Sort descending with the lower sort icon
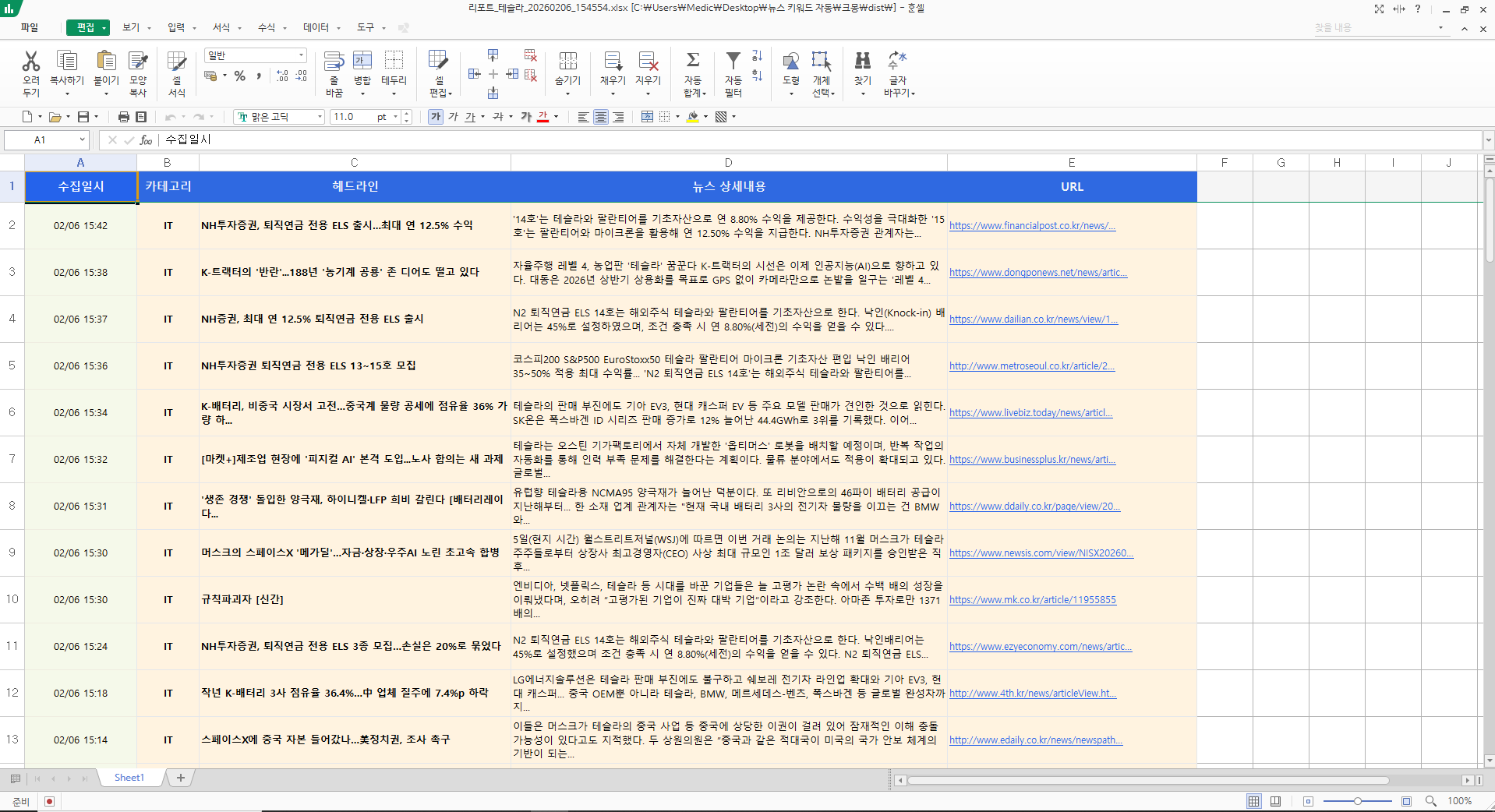Screen dimensions: 1495x812 [x=757, y=76]
